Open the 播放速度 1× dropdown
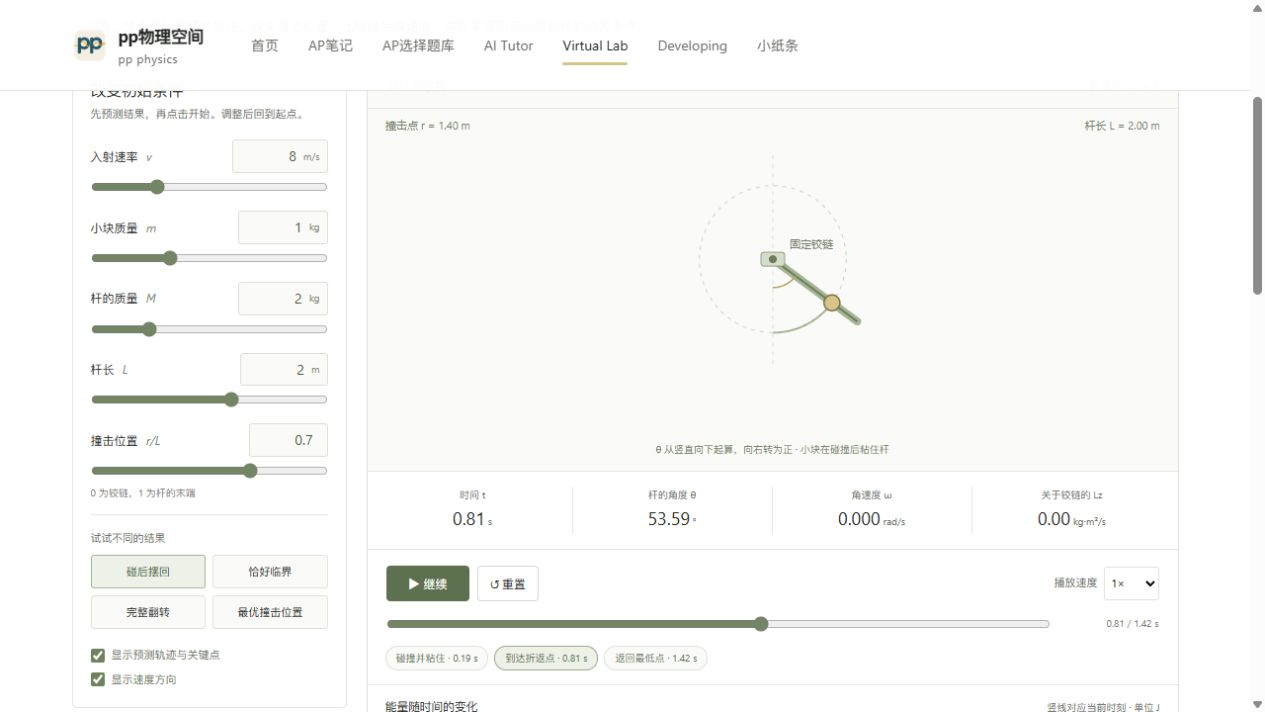 click(1131, 583)
